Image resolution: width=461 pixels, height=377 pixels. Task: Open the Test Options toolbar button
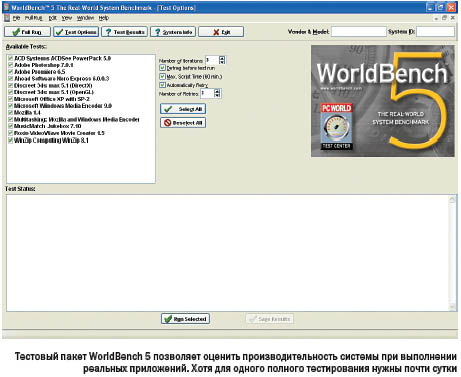tap(76, 32)
